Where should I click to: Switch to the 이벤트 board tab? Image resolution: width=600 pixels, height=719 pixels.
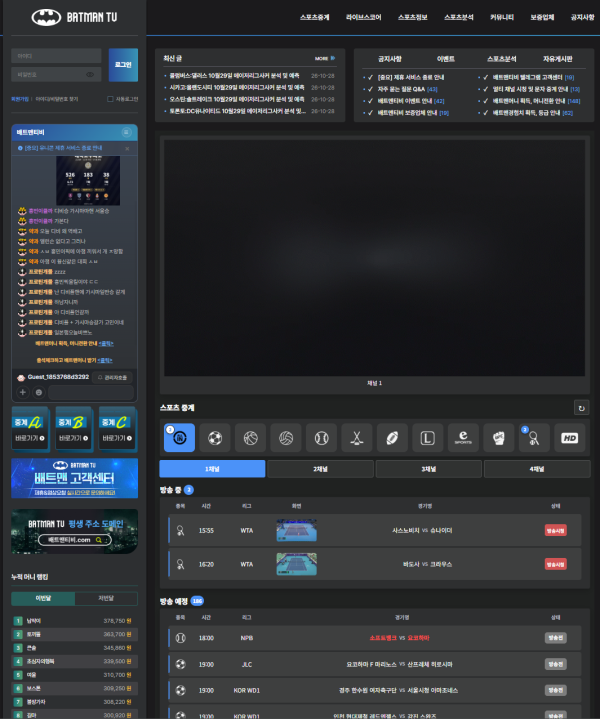[445, 59]
